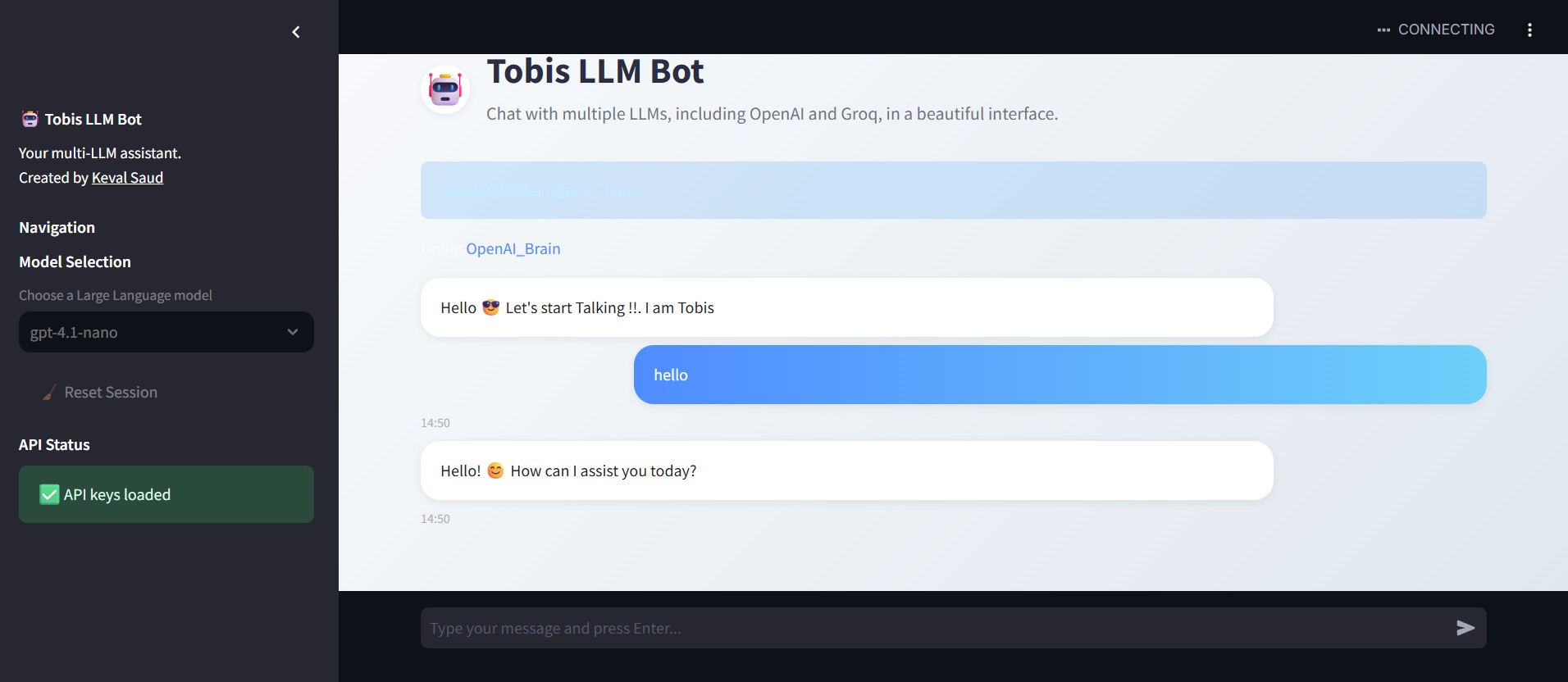Expand model list using the dropdown arrow

[293, 332]
